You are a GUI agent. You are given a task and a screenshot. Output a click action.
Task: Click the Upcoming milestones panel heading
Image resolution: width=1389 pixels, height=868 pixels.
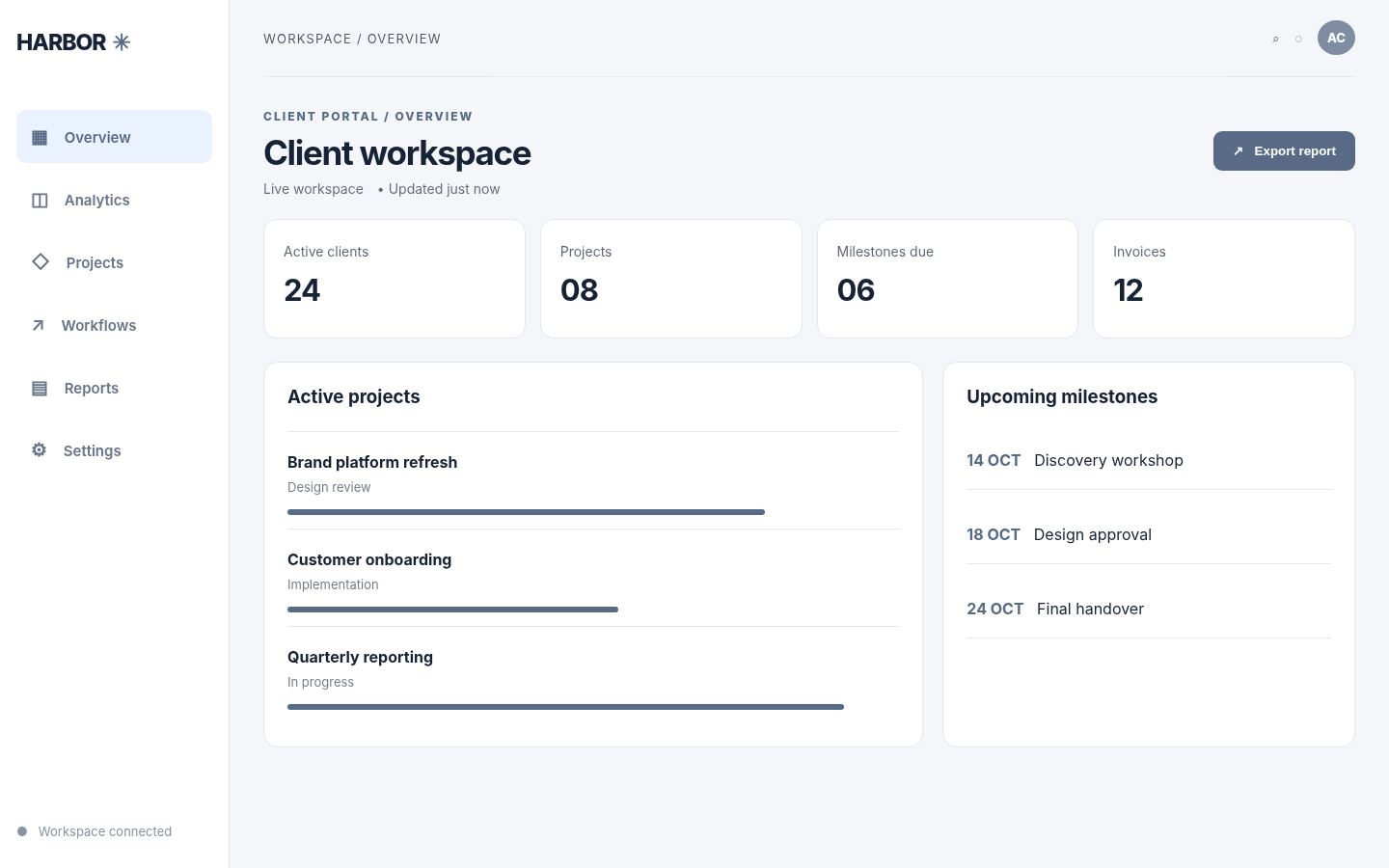point(1062,396)
